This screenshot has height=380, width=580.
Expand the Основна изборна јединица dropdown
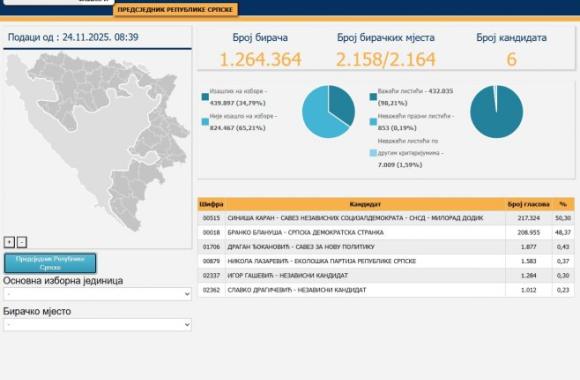click(x=98, y=294)
